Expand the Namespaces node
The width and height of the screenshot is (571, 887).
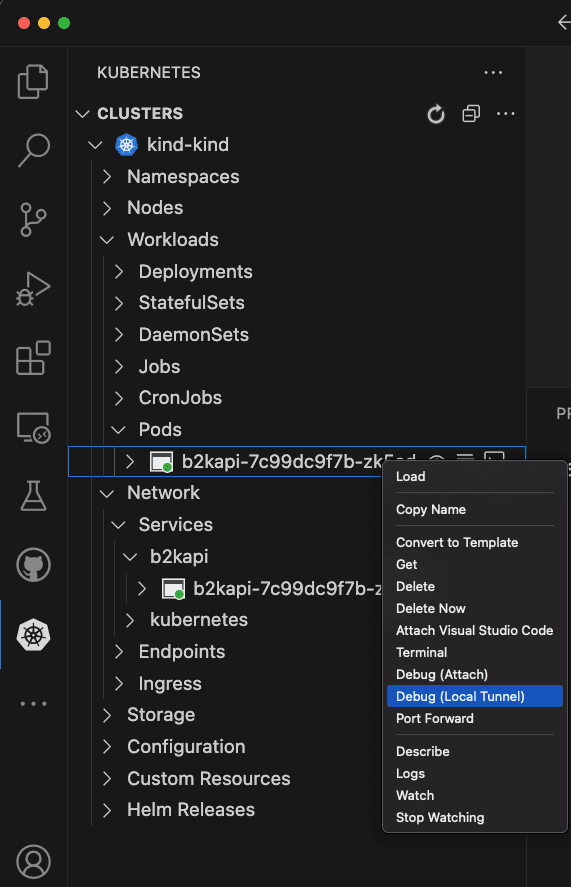[107, 176]
